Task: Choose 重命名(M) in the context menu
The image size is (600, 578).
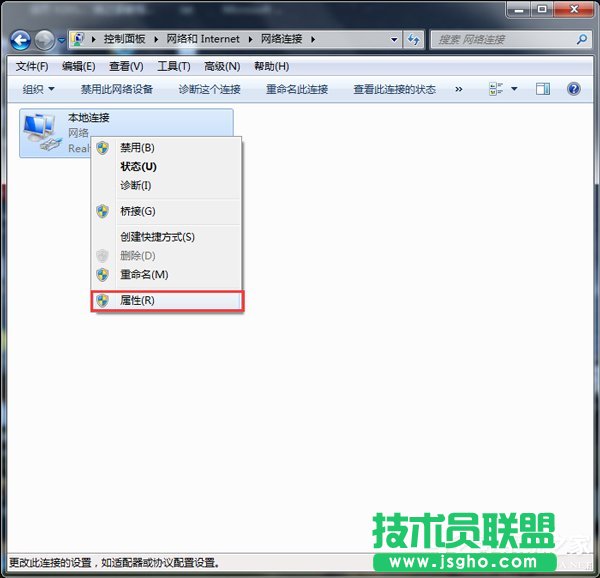Action: (166, 275)
